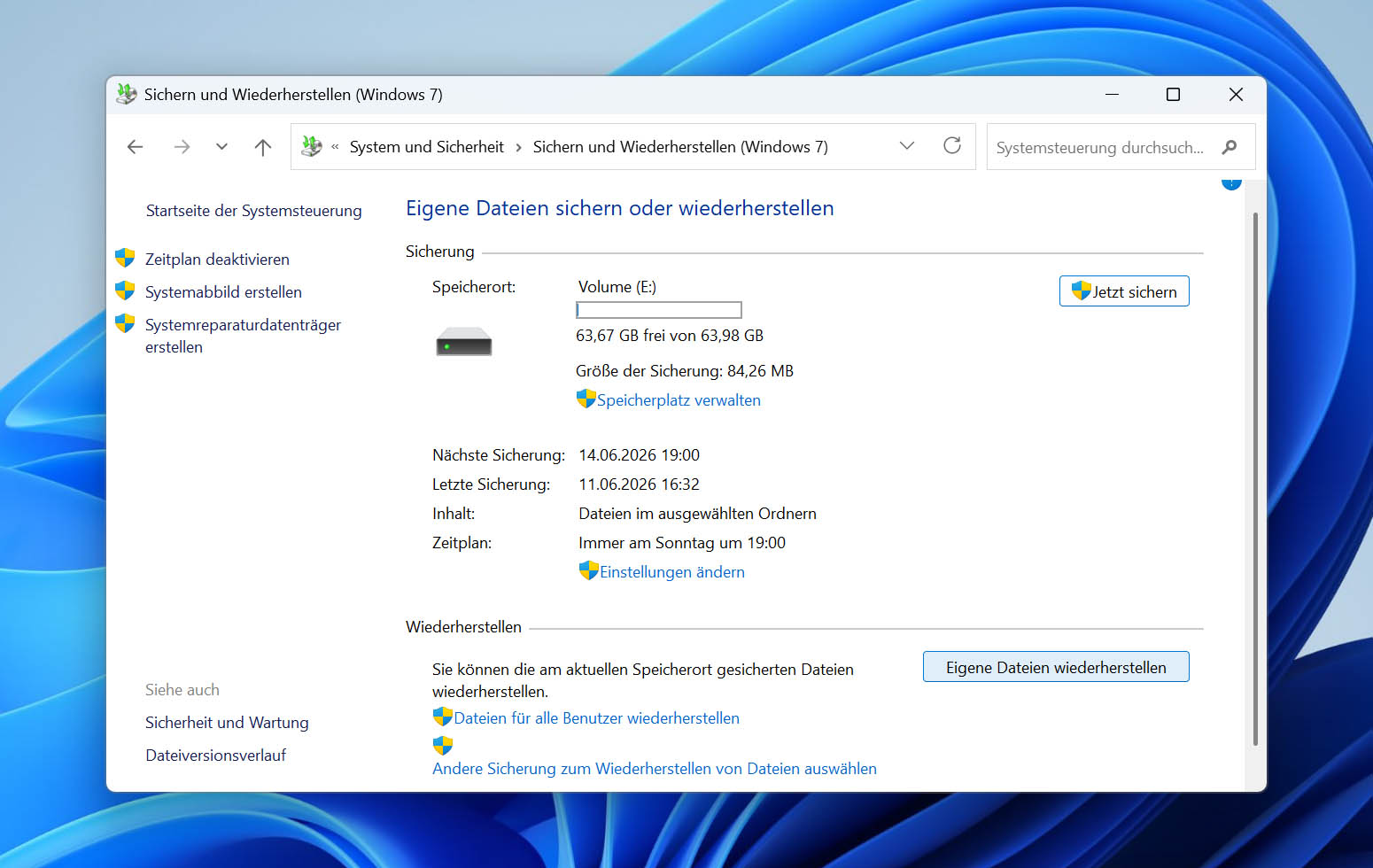
Task: Open Andere Sicherung zum Wiederherstellen auswählen
Action: (655, 769)
